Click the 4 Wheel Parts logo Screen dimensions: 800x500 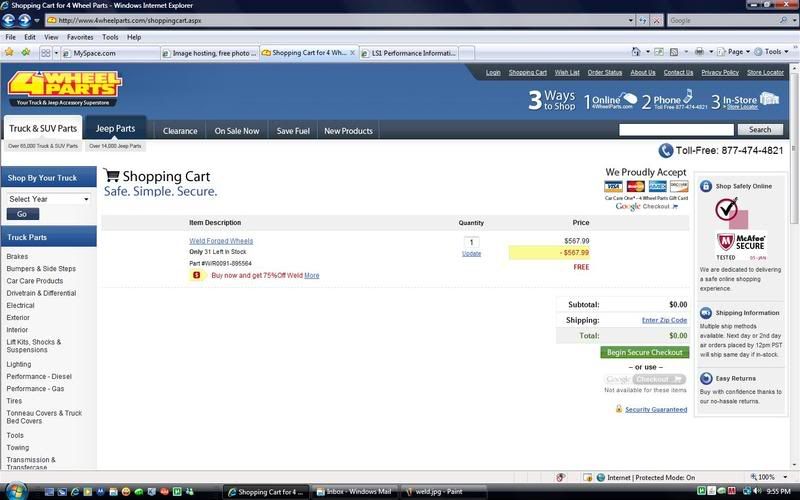63,86
